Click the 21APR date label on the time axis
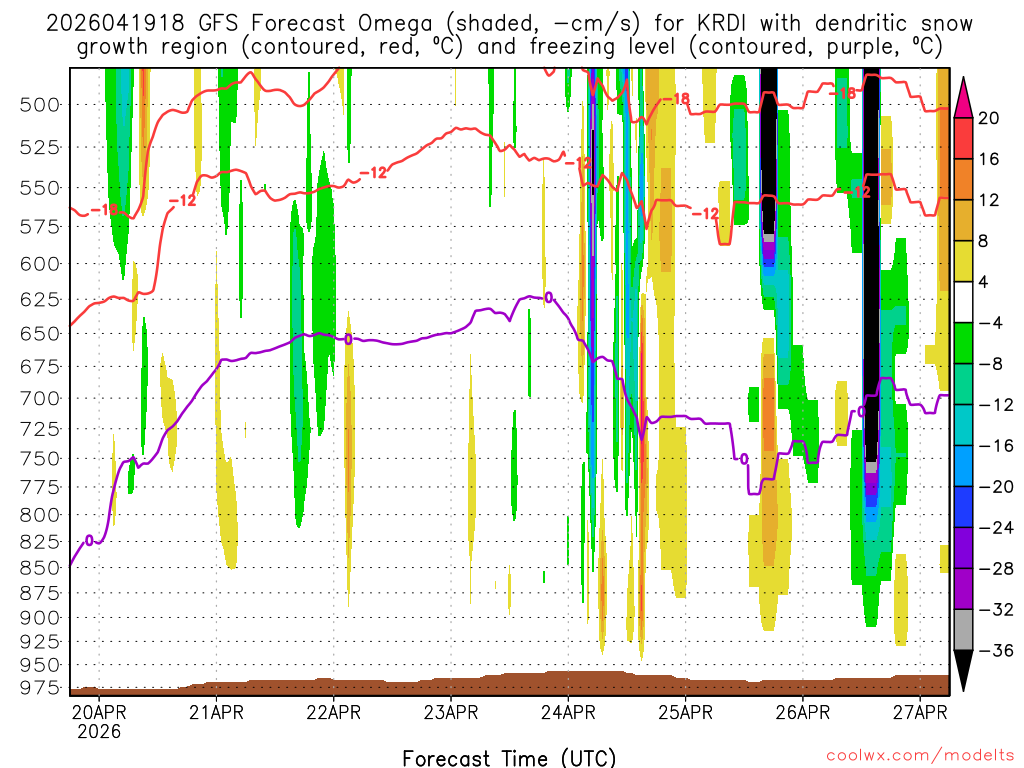1024x768 pixels. click(216, 712)
